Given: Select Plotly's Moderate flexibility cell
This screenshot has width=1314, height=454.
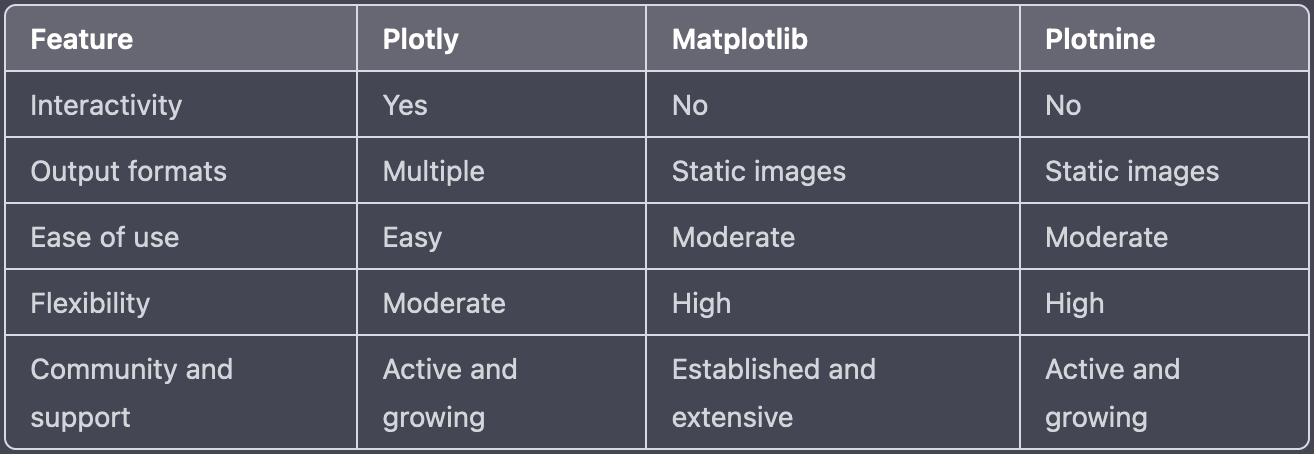Looking at the screenshot, I should tap(501, 303).
